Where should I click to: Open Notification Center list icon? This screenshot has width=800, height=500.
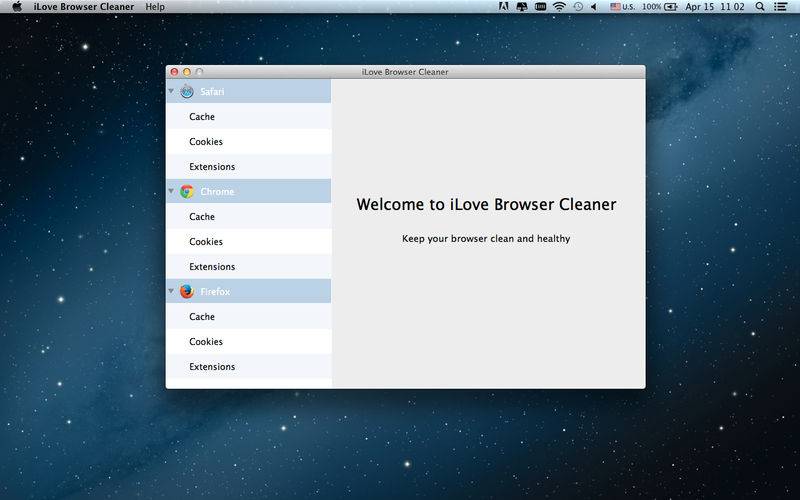[x=780, y=7]
